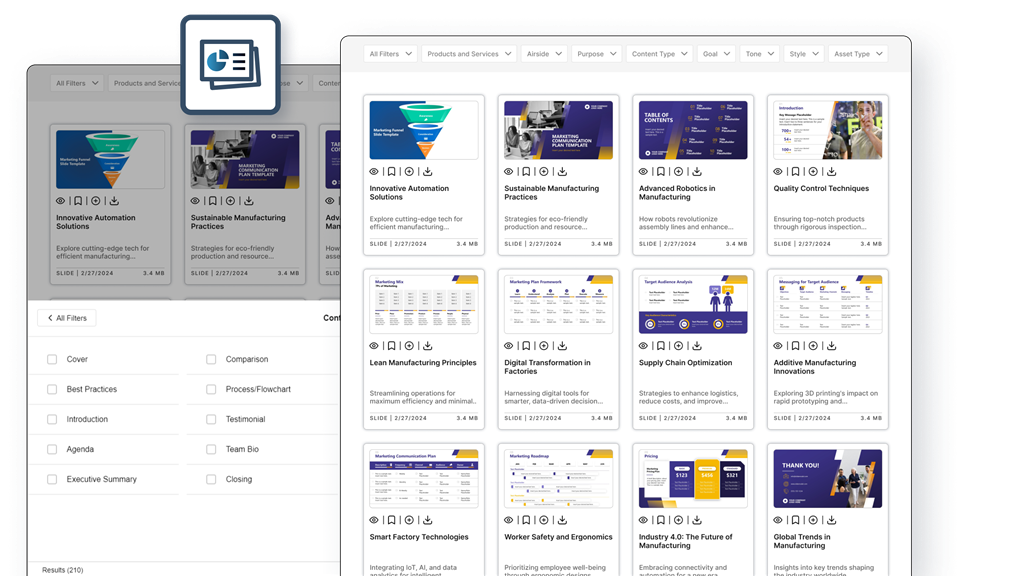1024x576 pixels.
Task: Open the Digital Transformation in Factories title
Action: click(x=547, y=367)
